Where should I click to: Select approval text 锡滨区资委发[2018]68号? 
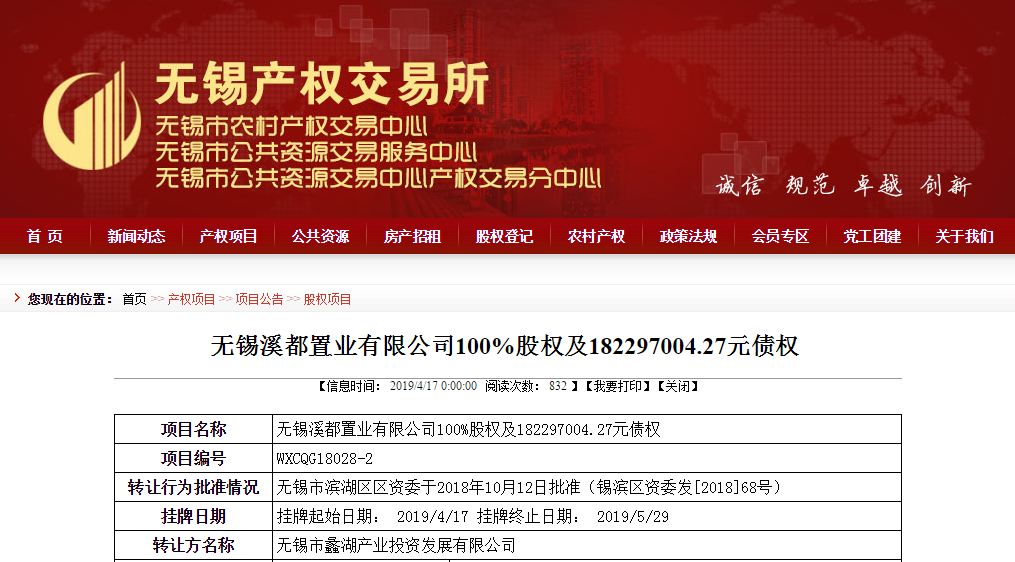click(684, 487)
